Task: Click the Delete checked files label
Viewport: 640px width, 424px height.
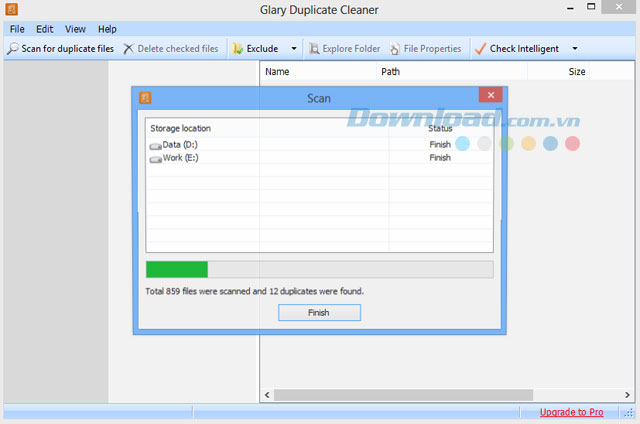Action: (x=178, y=49)
